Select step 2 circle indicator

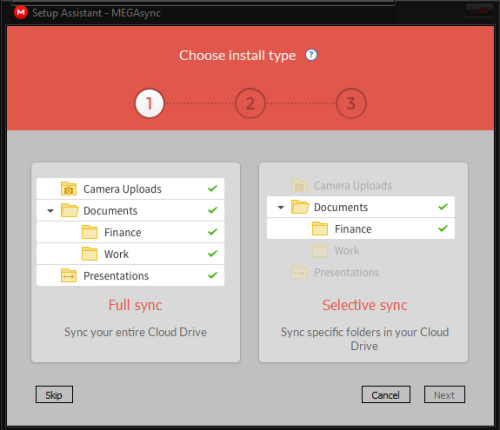coord(250,103)
